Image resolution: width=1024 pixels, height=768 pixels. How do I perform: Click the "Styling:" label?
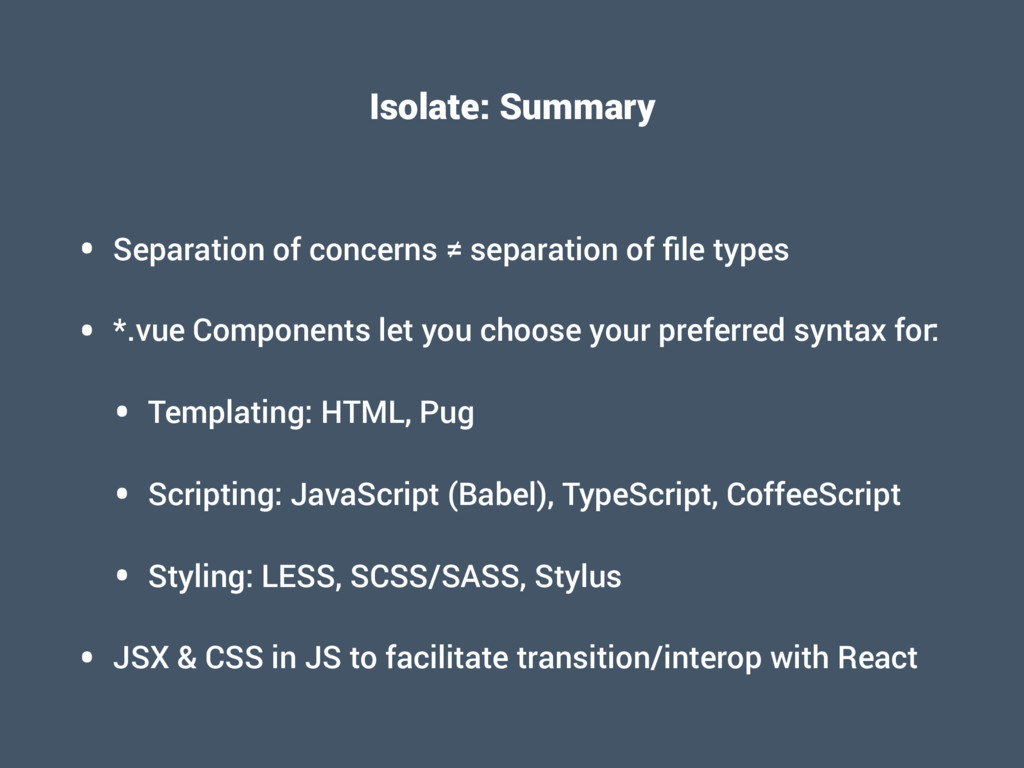(x=200, y=576)
